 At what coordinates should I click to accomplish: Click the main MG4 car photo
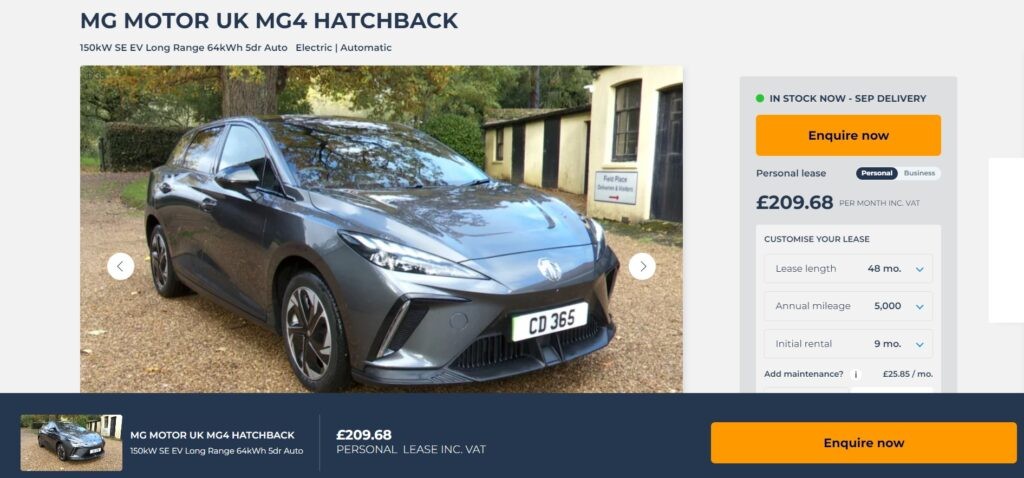tap(381, 229)
